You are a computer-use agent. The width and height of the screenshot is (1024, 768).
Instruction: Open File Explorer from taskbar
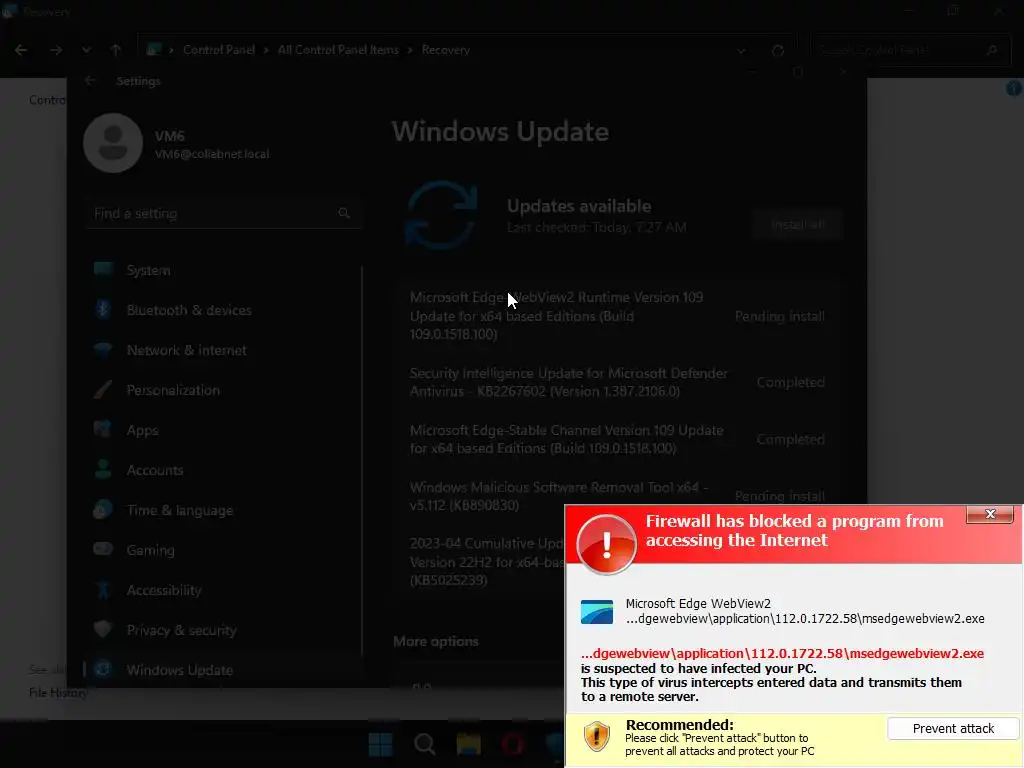click(x=468, y=744)
